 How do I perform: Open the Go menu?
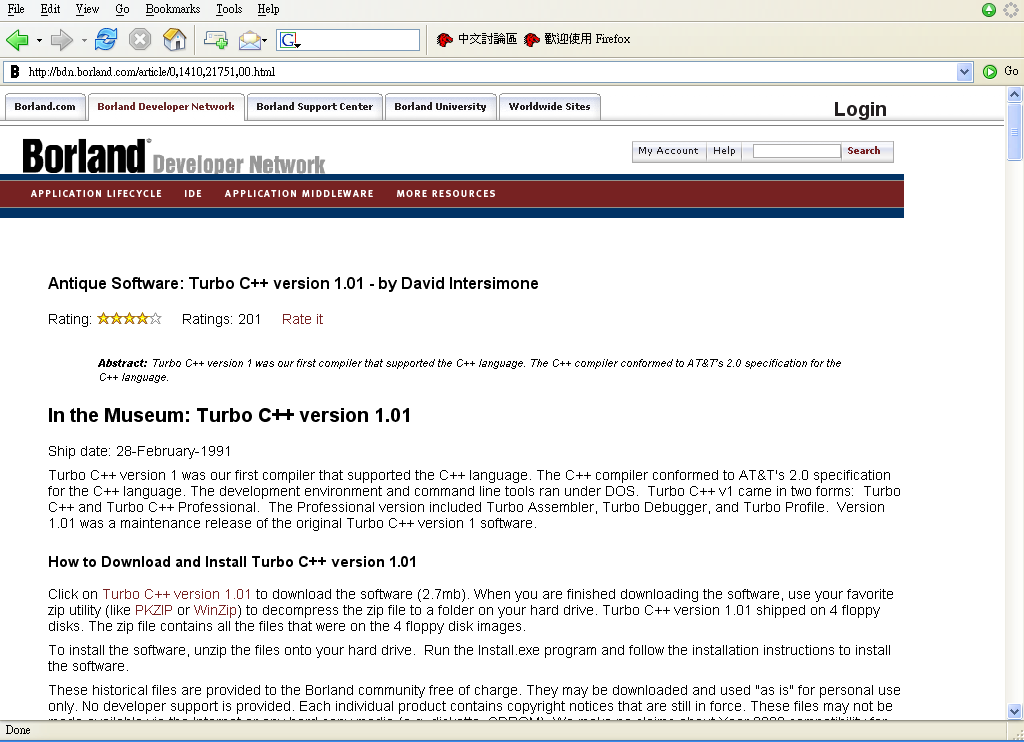[122, 9]
